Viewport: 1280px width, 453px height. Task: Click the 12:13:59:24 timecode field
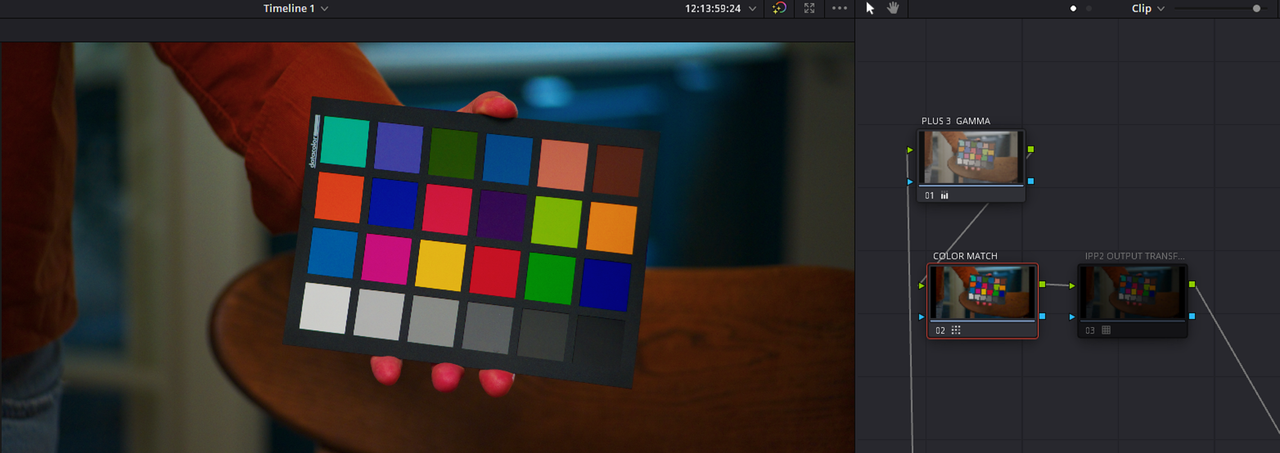[713, 8]
